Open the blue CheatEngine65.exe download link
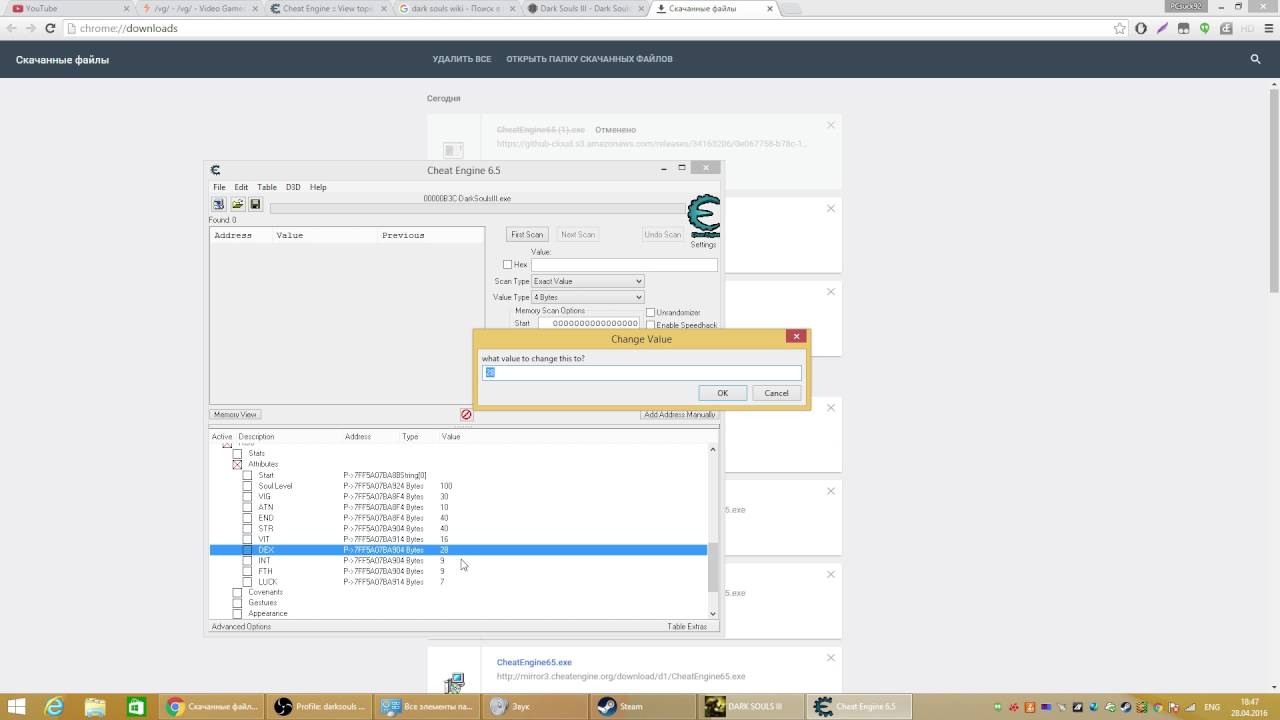This screenshot has height=720, width=1280. (x=534, y=662)
